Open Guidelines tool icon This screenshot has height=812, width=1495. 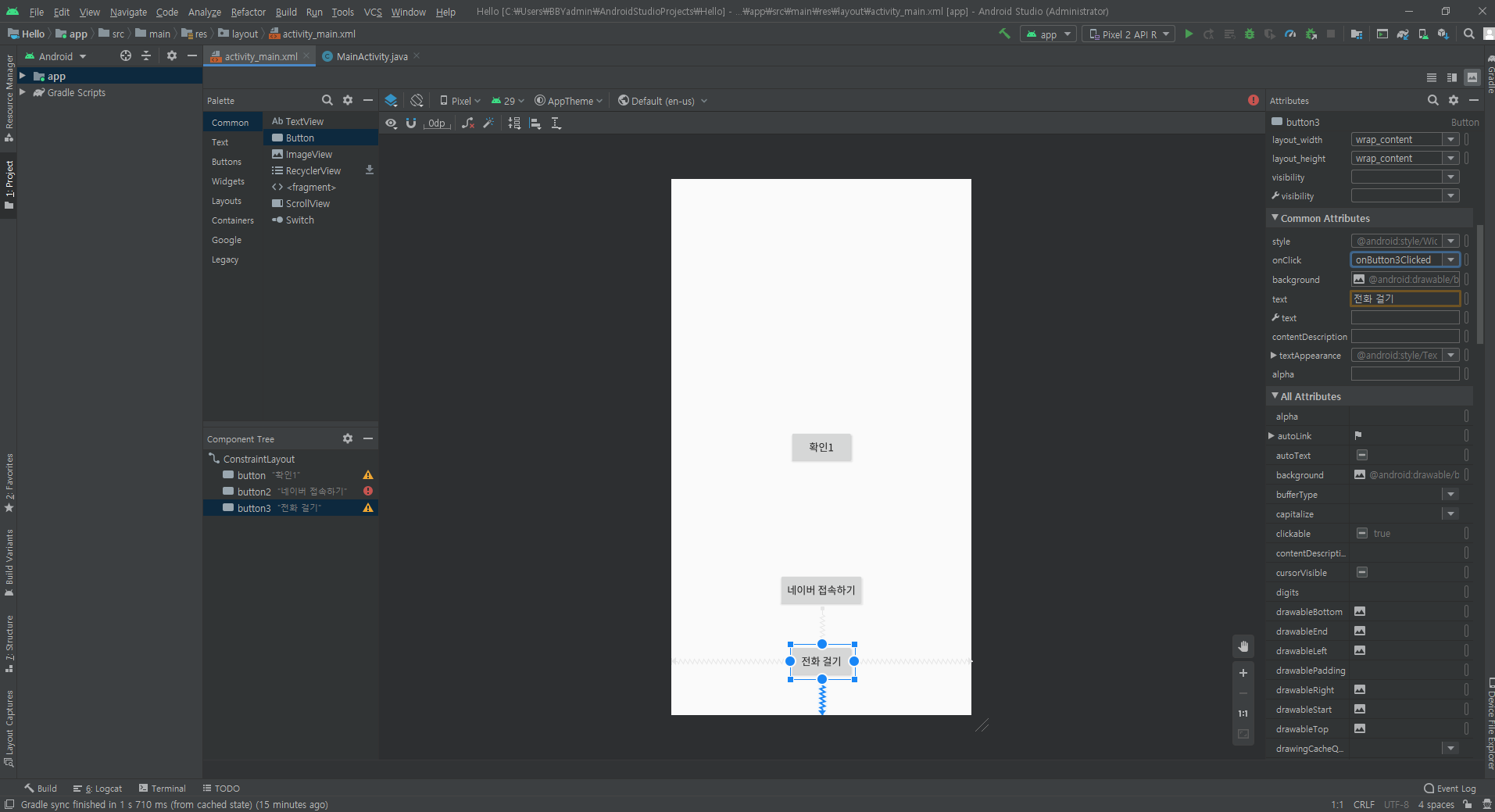click(556, 123)
